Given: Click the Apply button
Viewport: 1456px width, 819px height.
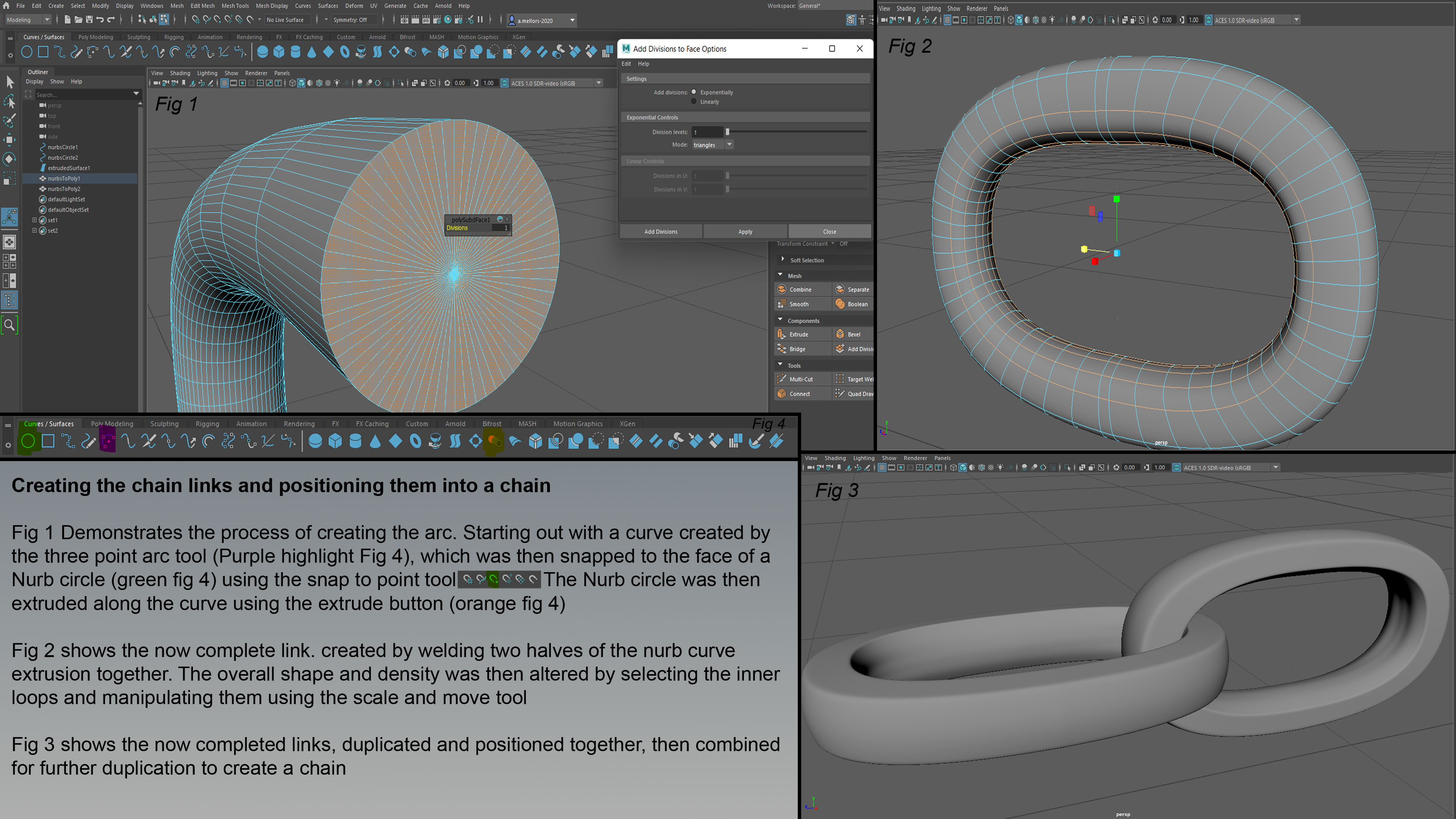Looking at the screenshot, I should (745, 232).
